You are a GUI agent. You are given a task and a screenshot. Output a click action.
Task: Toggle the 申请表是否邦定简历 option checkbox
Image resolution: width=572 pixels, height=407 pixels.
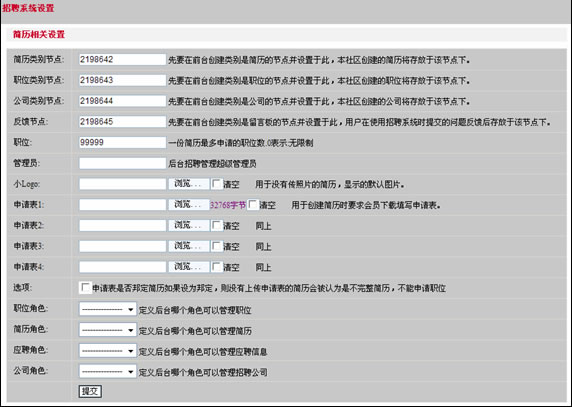(85, 288)
